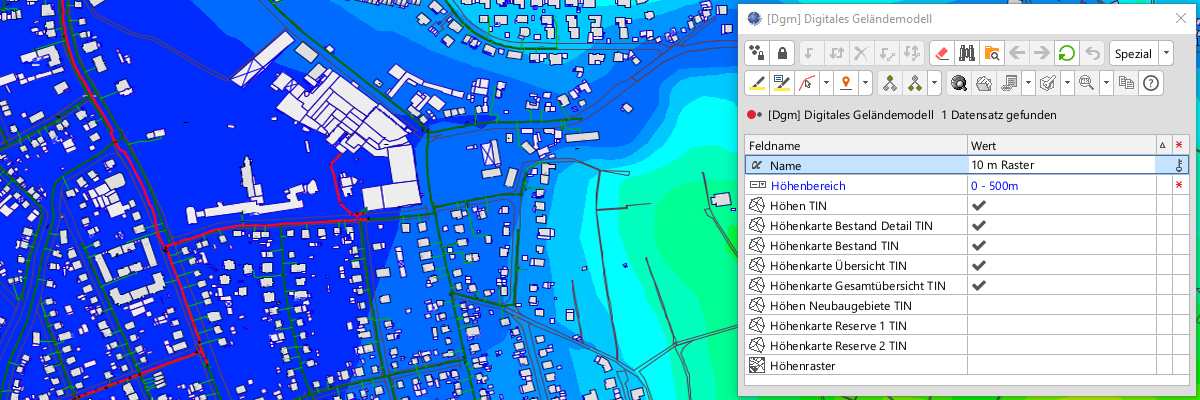The width and height of the screenshot is (1200, 400).
Task: Toggle Höhenkarte Bestand TIN checkmark
Action: 979,245
